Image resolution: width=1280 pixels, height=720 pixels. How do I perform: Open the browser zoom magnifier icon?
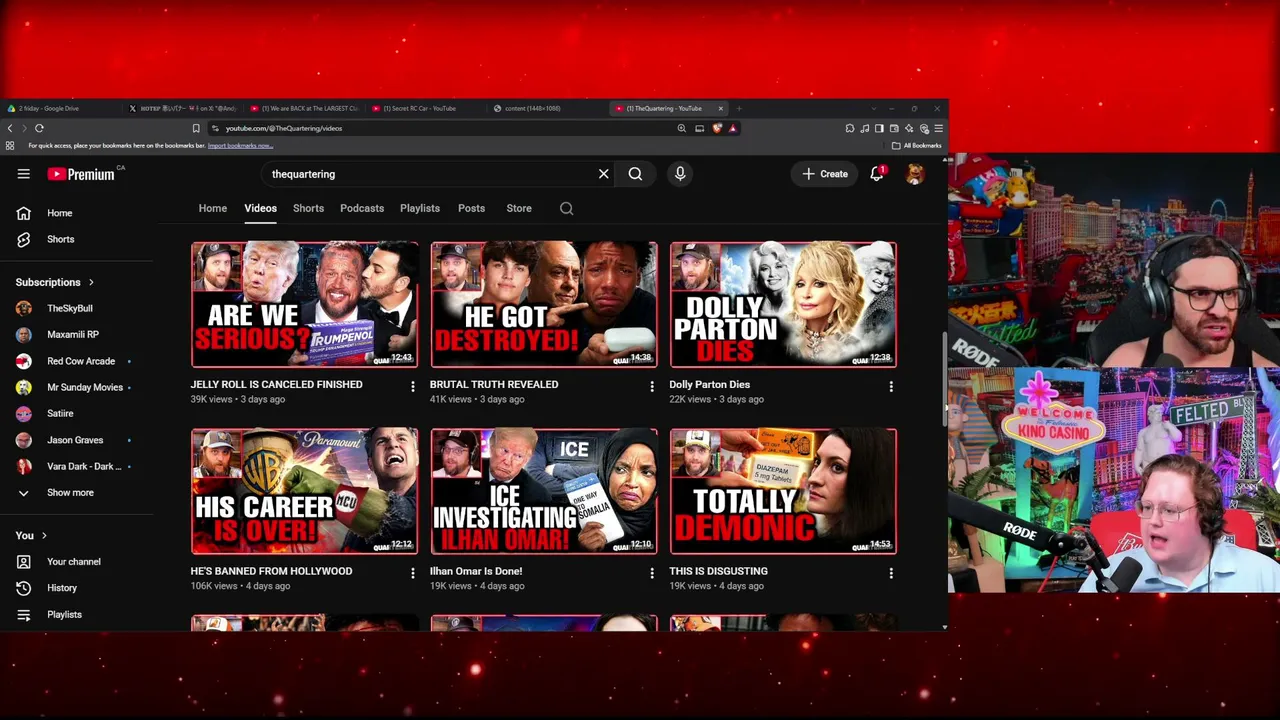pos(682,128)
